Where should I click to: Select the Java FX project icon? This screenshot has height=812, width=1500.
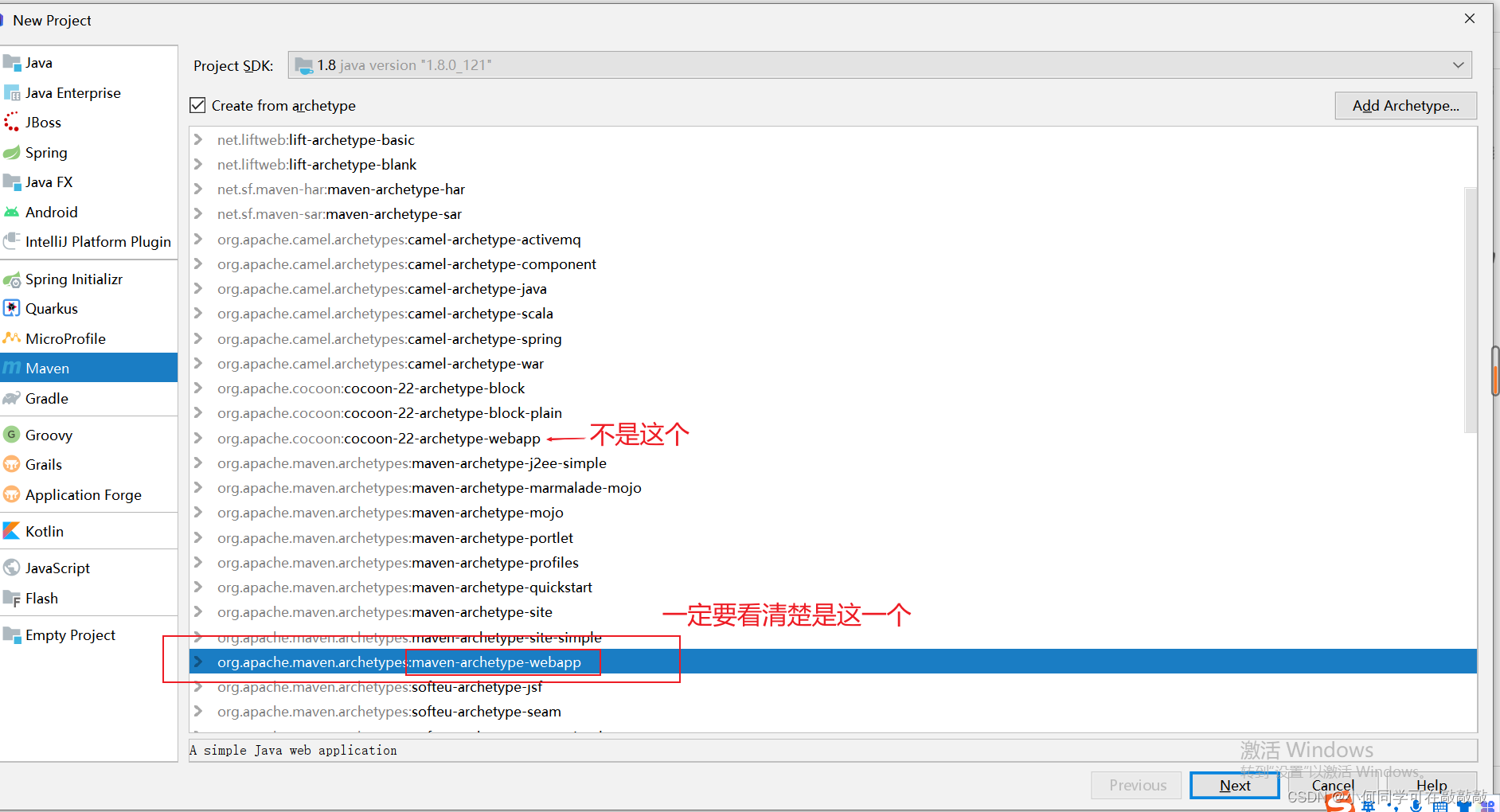click(12, 182)
